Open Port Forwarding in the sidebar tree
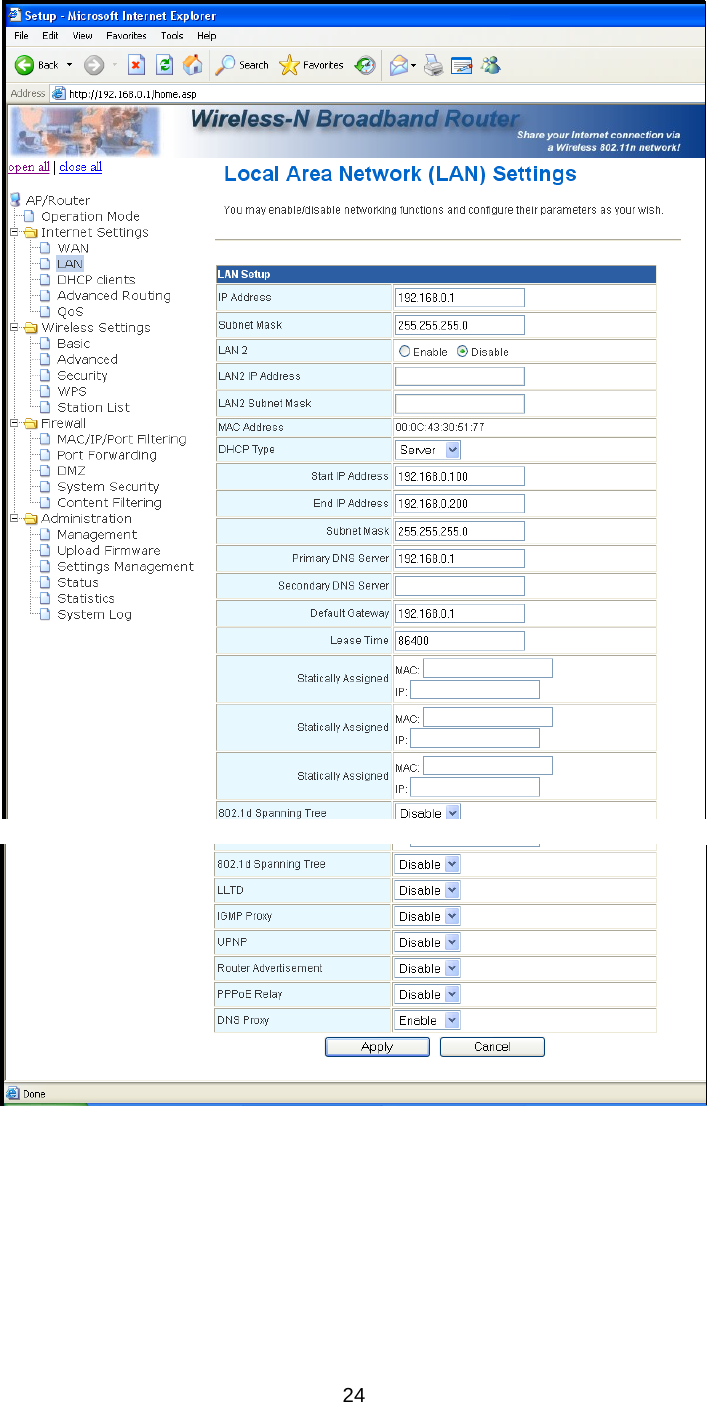 (106, 455)
